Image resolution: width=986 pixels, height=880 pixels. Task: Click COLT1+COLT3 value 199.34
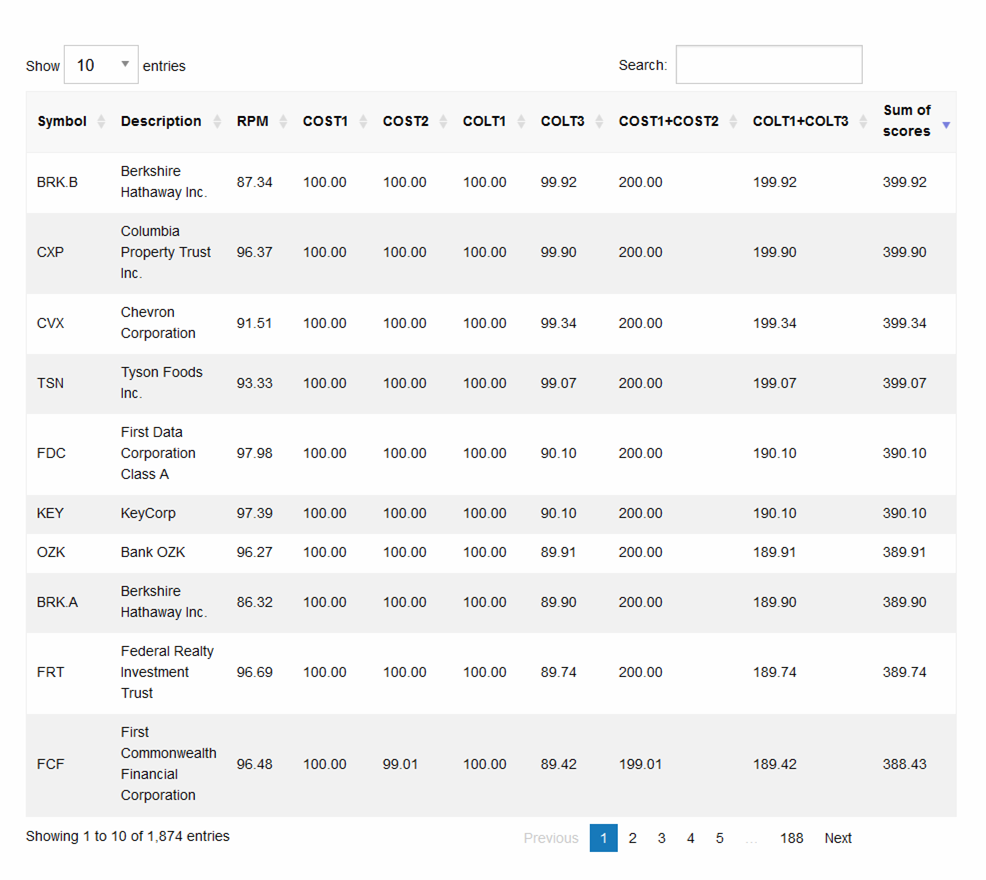pos(775,323)
